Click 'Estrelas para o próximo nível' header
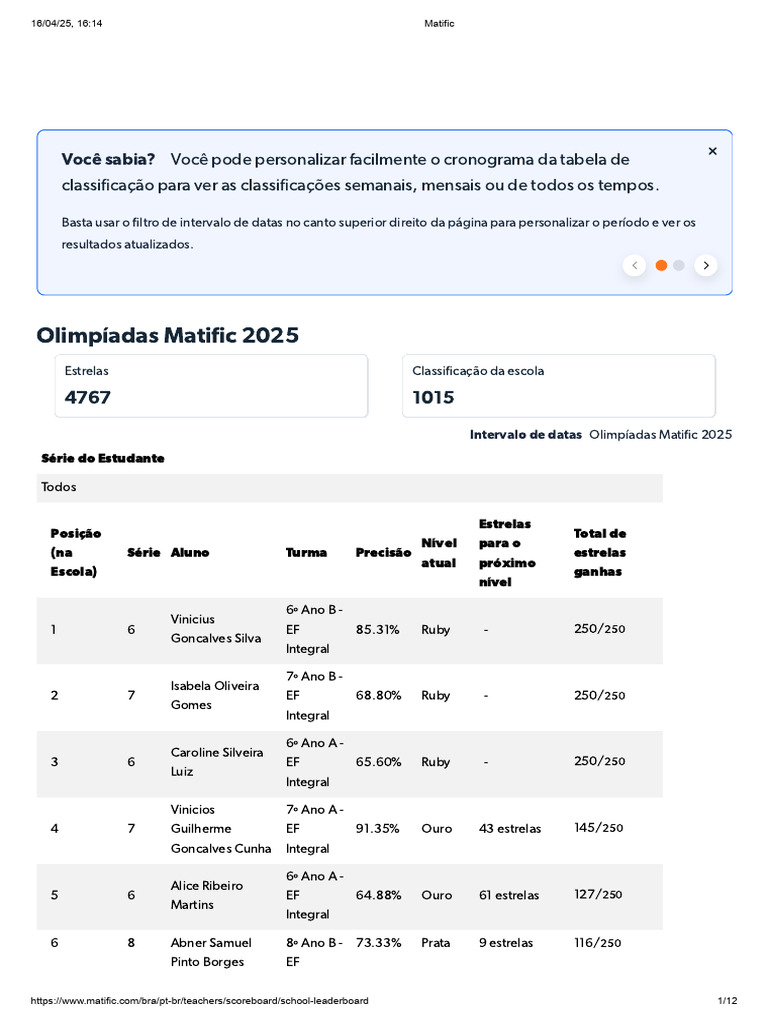The image size is (768, 1024). pyautogui.click(x=507, y=552)
